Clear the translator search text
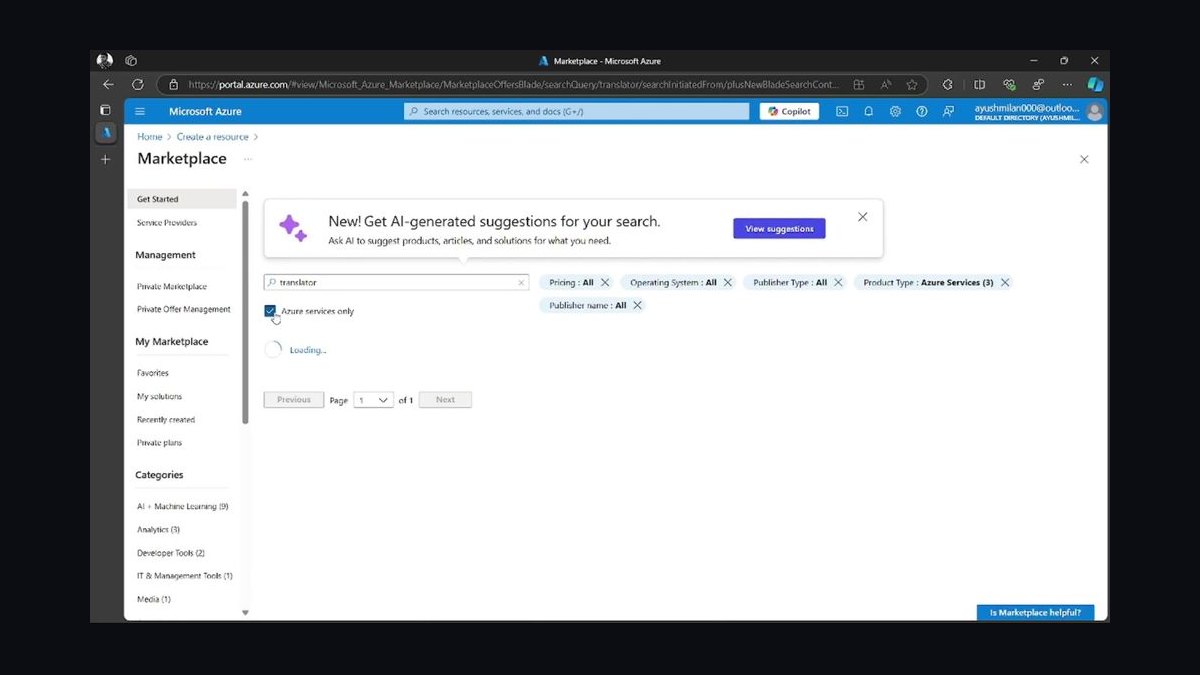Viewport: 1200px width, 675px height. click(521, 283)
